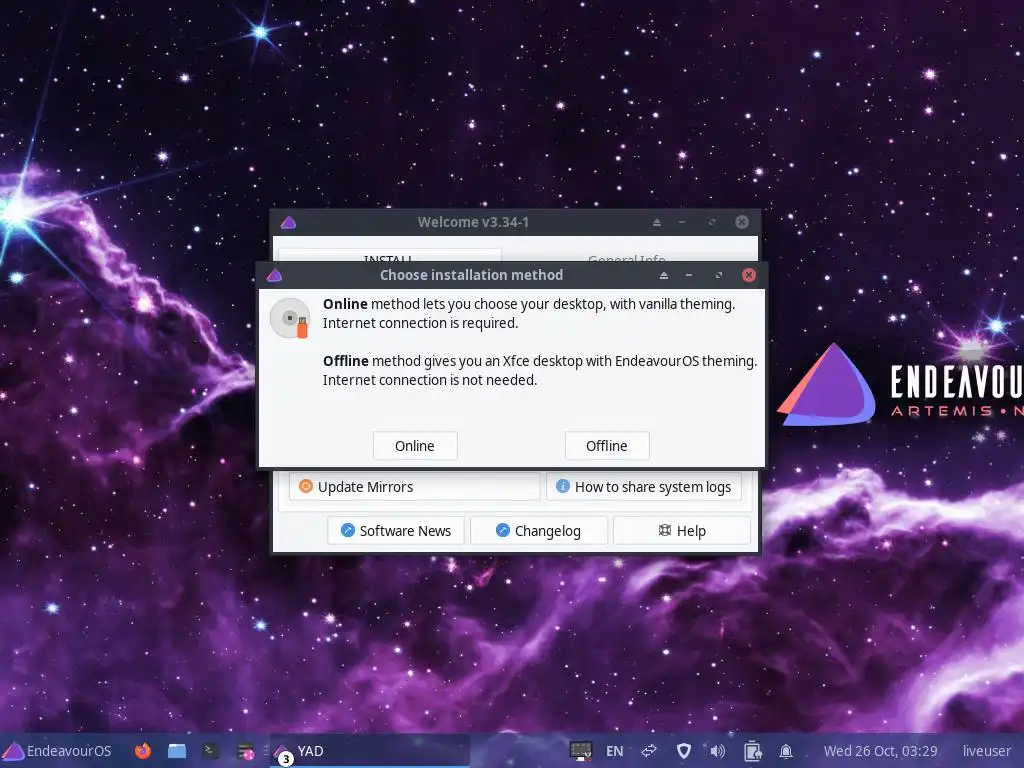Open the EN keyboard layout indicator

click(x=615, y=751)
